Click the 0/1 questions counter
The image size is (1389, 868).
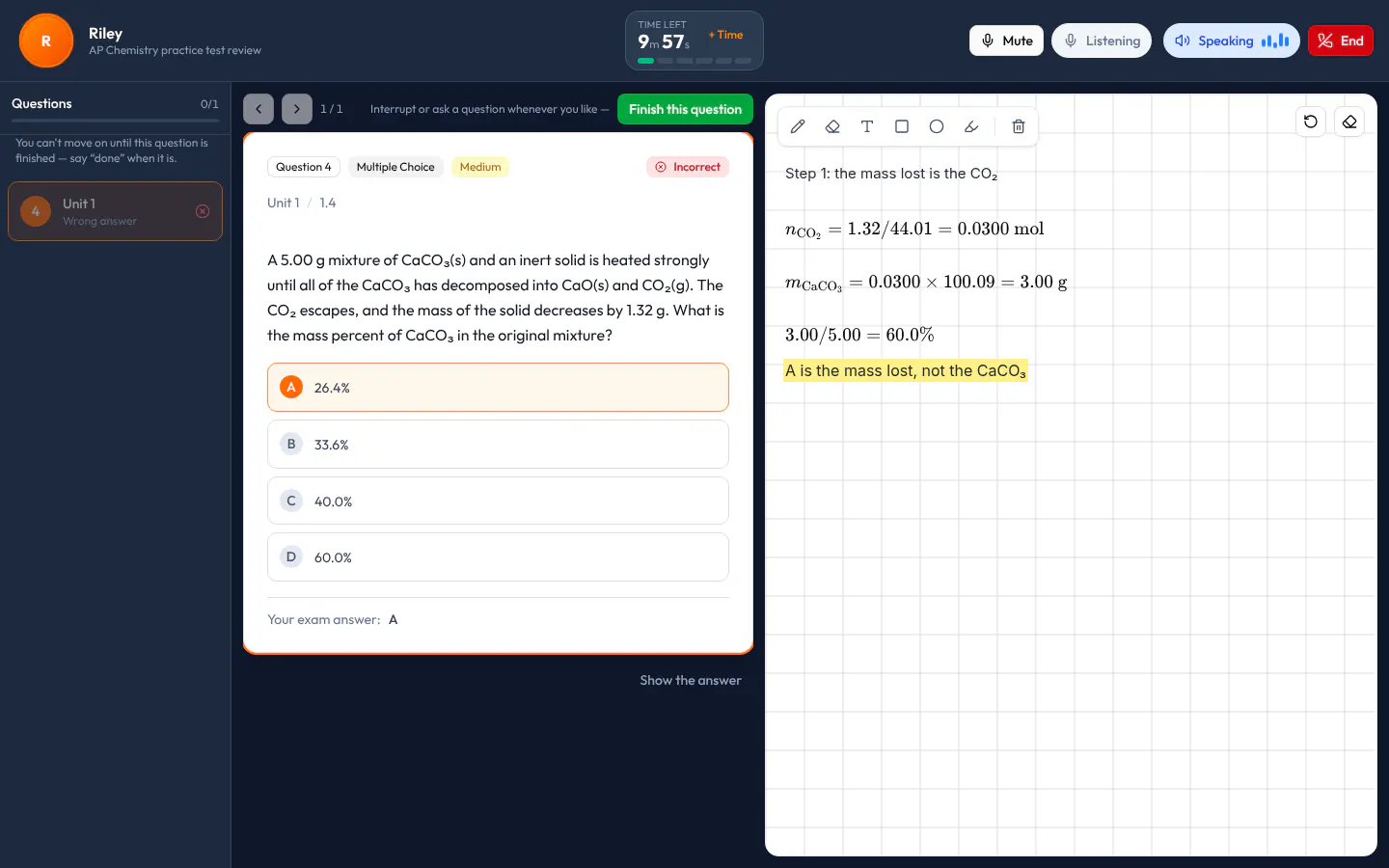tap(209, 104)
